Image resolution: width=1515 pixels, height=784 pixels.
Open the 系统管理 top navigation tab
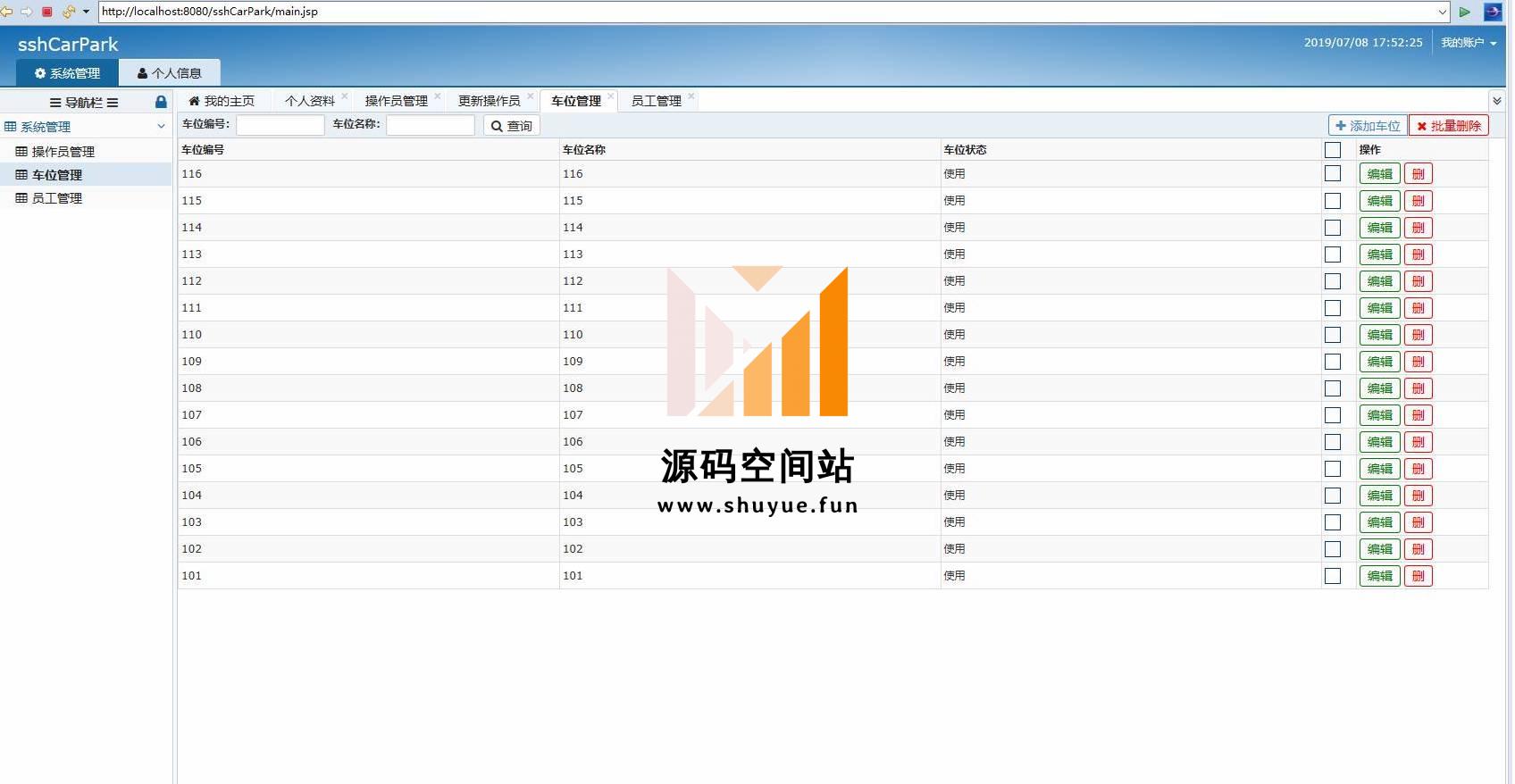click(x=67, y=73)
